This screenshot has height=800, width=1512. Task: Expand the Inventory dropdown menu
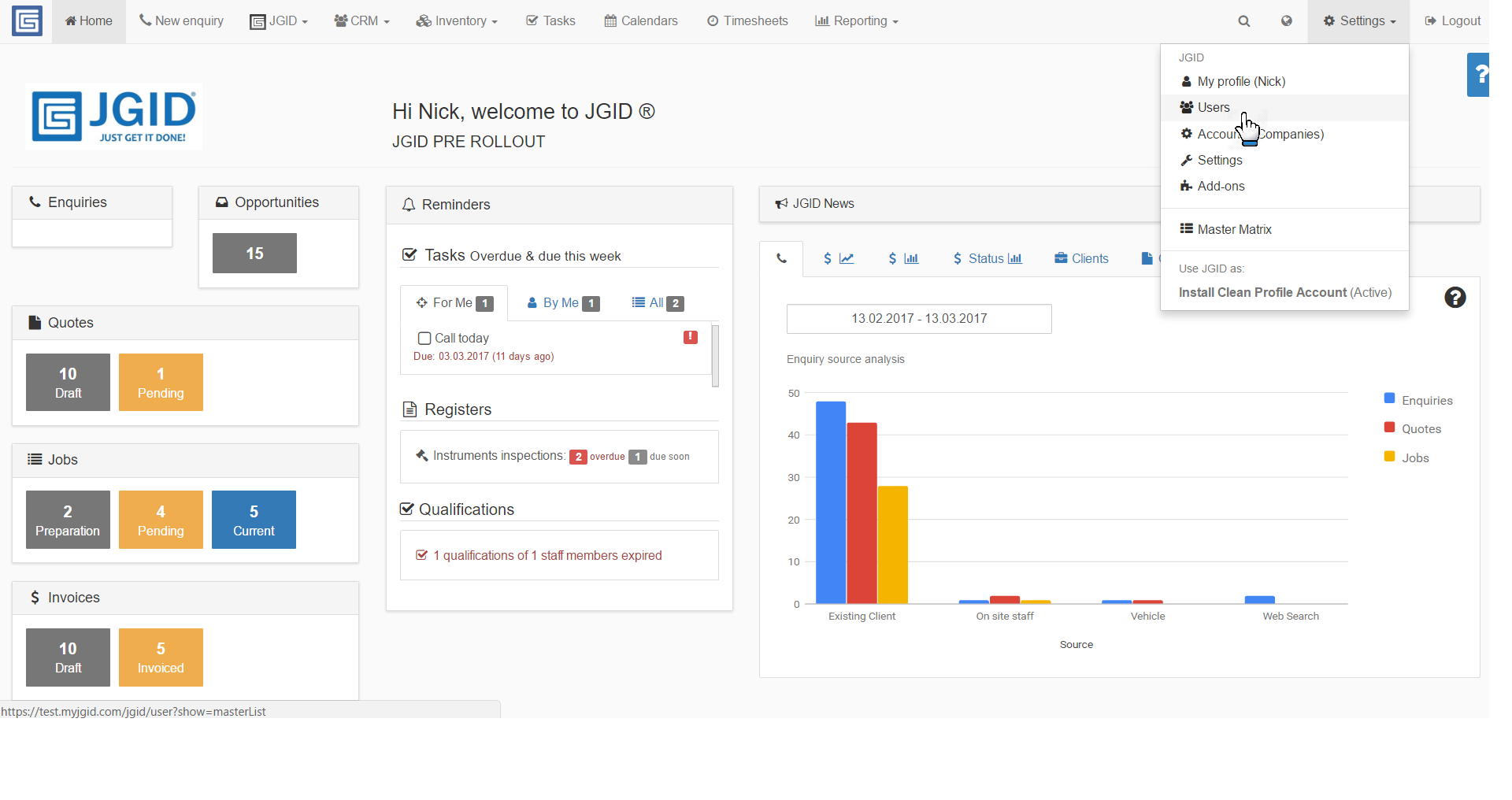[457, 21]
